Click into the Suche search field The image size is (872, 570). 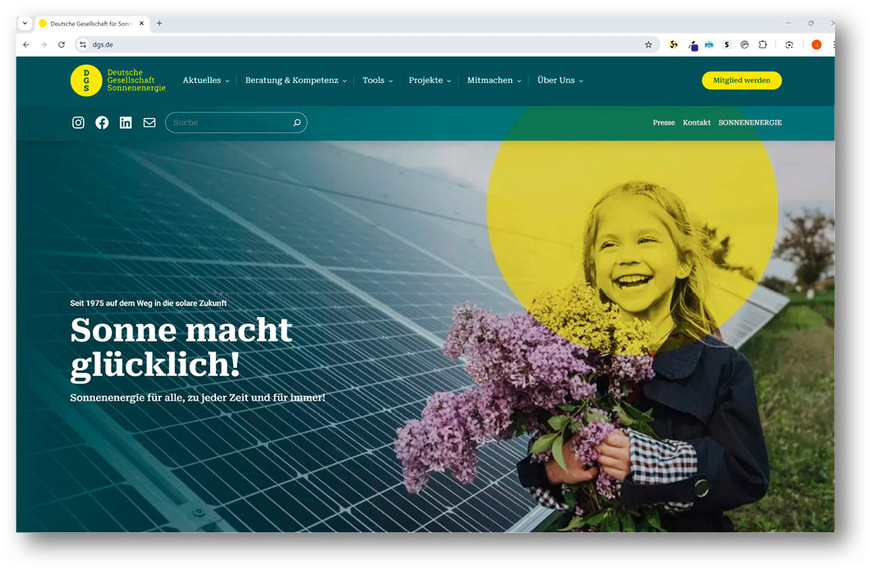[x=228, y=123]
